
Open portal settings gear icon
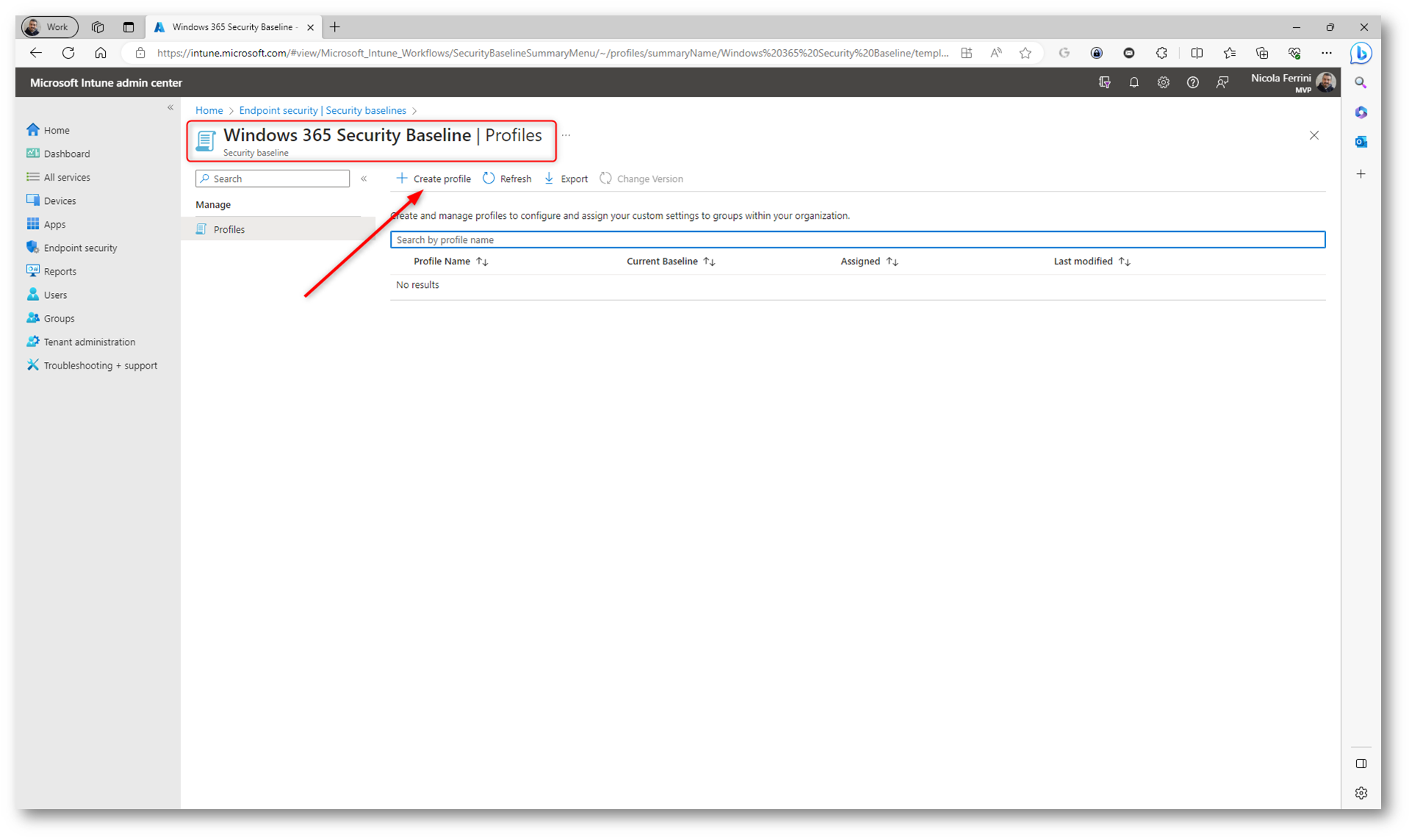[1164, 82]
